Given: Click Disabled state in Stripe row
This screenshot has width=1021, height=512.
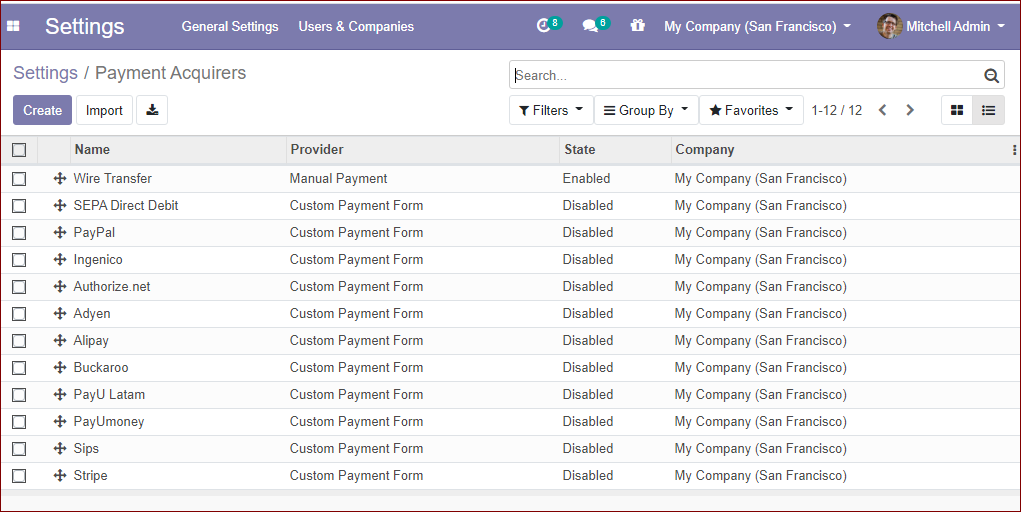Looking at the screenshot, I should (x=588, y=476).
